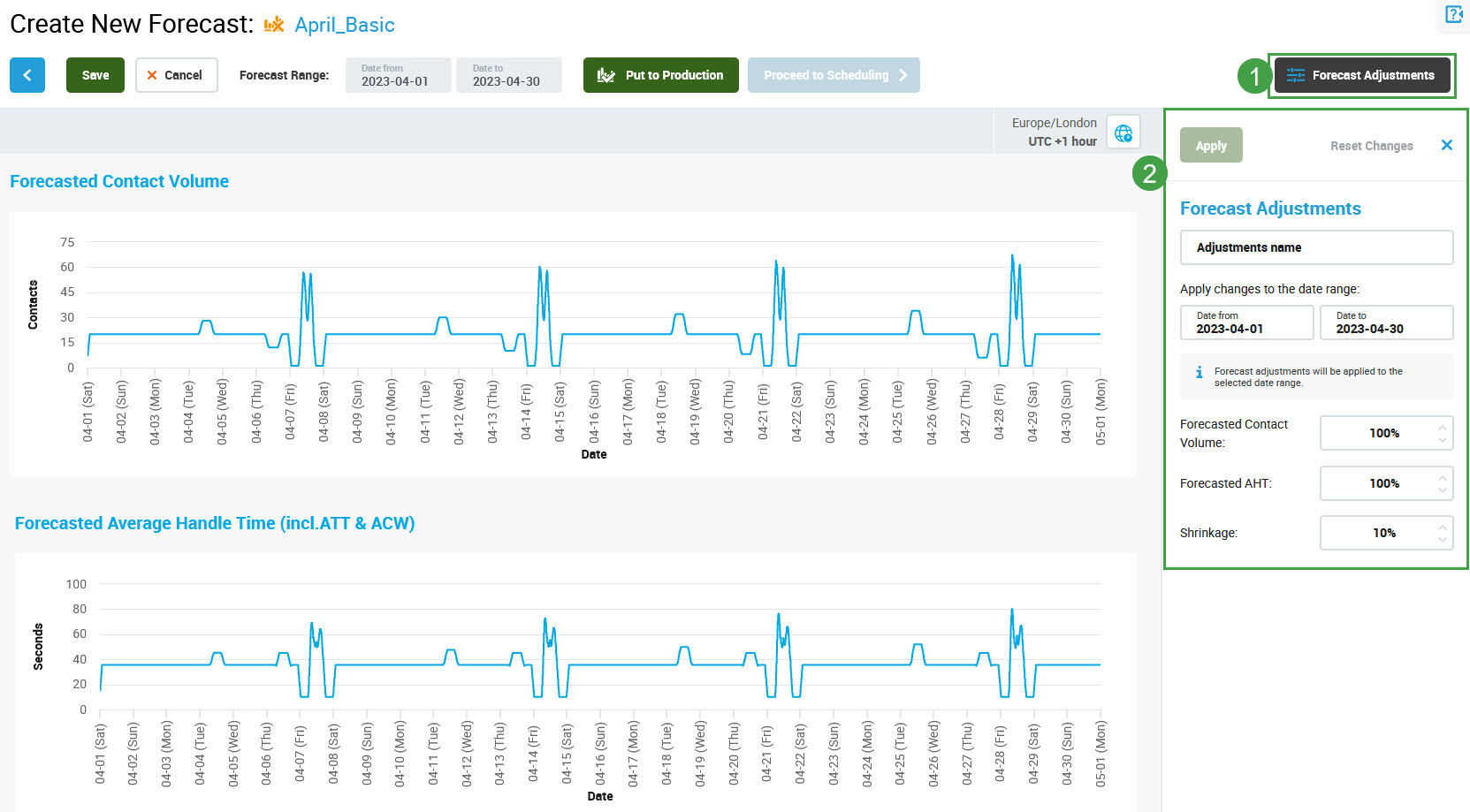Click the April_Basic forecast name link
Viewport: 1470px width, 812px height.
point(345,25)
